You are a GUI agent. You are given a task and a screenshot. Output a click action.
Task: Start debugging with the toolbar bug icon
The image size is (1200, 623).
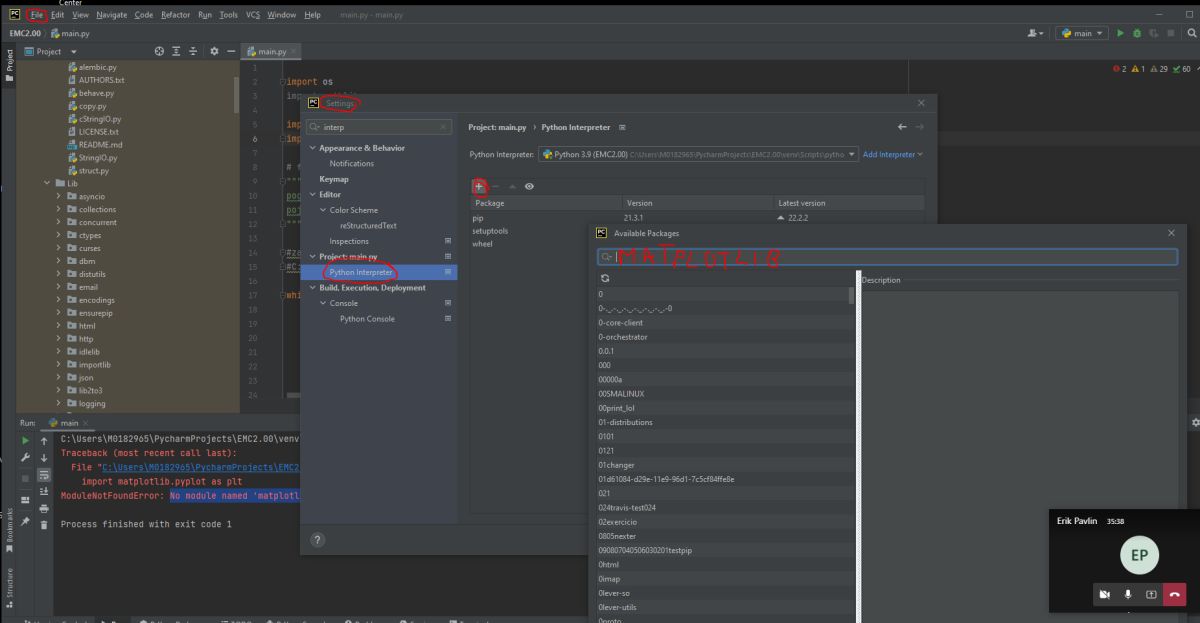(x=1136, y=33)
